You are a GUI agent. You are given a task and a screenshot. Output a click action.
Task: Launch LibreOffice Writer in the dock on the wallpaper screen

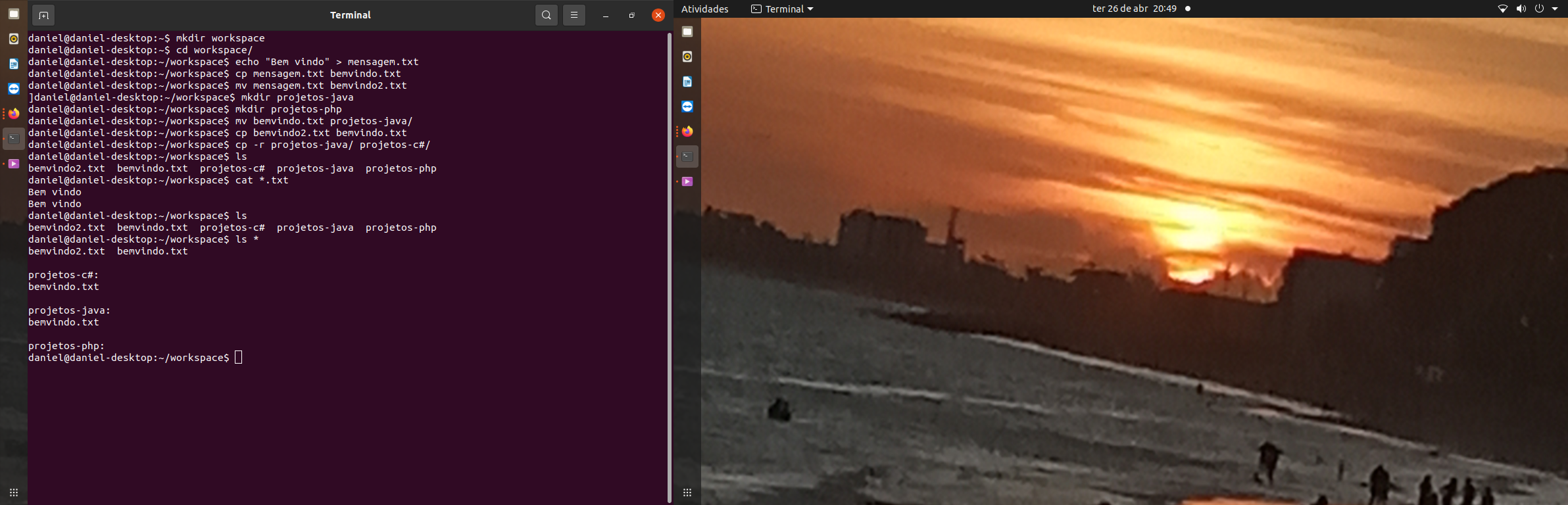pyautogui.click(x=687, y=82)
